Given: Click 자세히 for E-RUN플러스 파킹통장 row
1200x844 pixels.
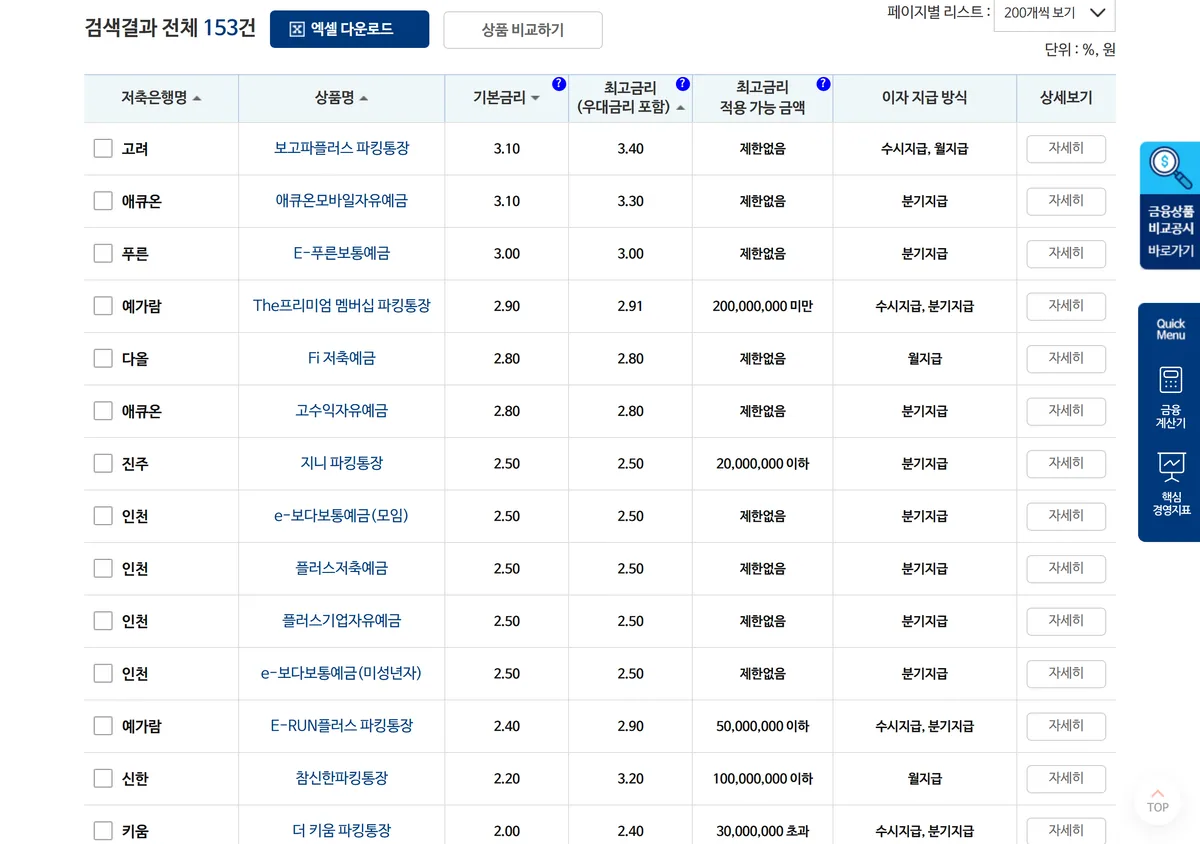Looking at the screenshot, I should [1066, 726].
